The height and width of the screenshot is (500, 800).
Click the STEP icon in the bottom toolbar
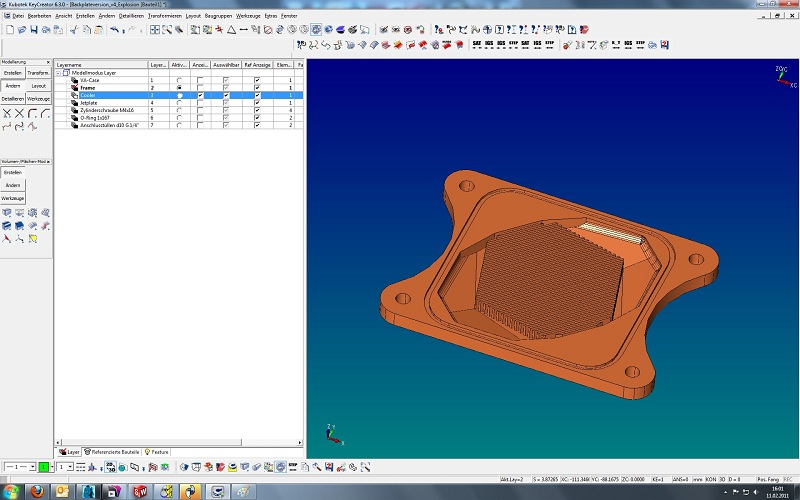pyautogui.click(x=293, y=467)
